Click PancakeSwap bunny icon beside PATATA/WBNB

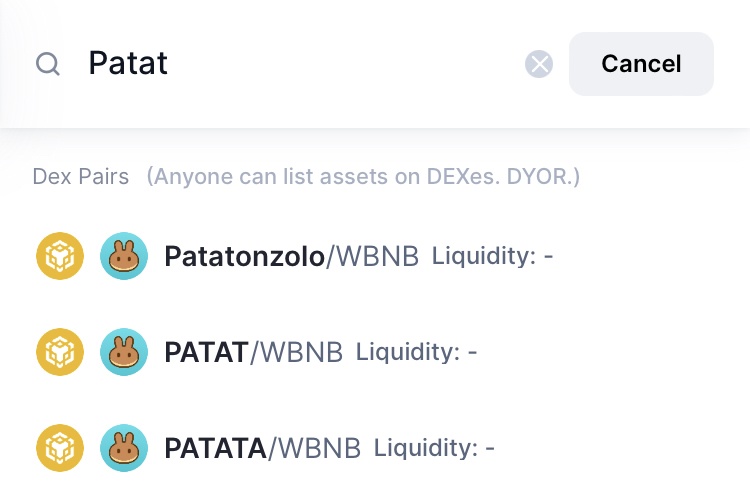124,448
